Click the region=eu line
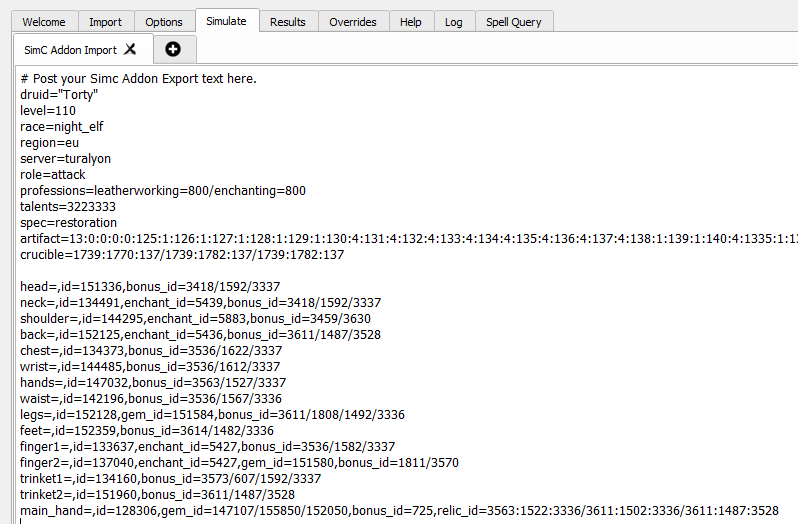The width and height of the screenshot is (798, 524). pyautogui.click(x=49, y=142)
